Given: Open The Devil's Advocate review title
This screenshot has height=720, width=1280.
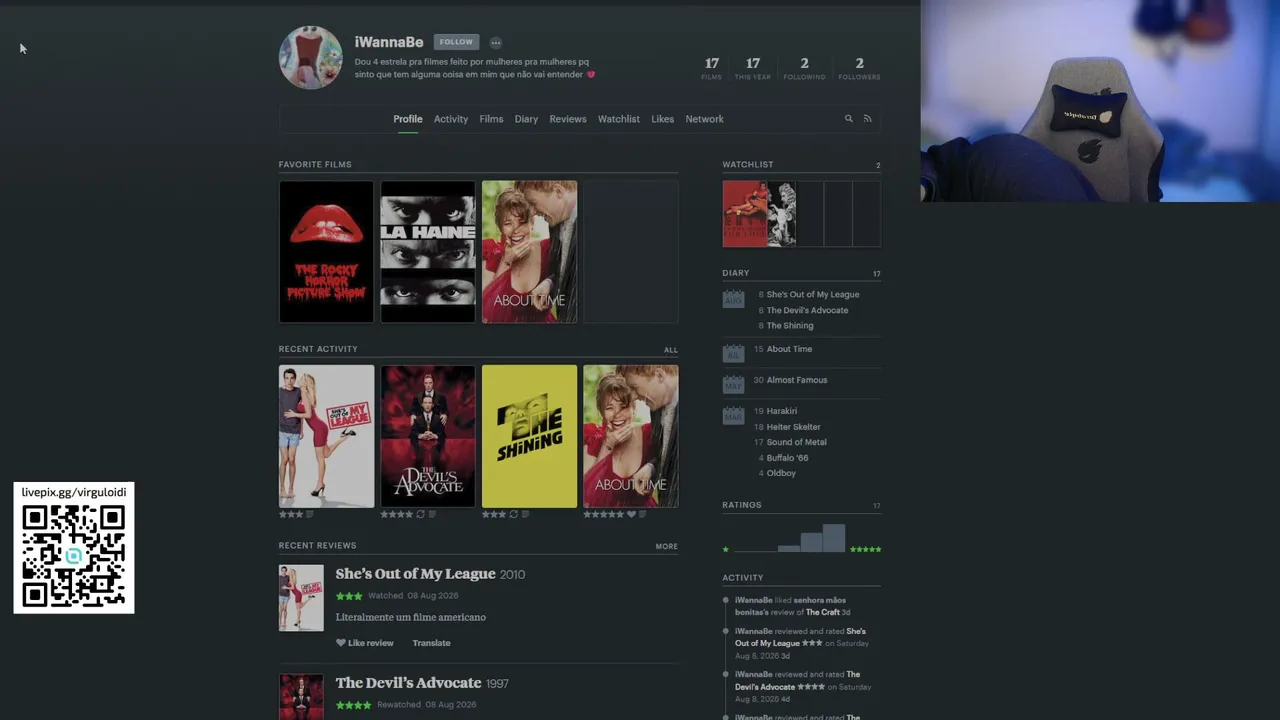Looking at the screenshot, I should tap(409, 683).
